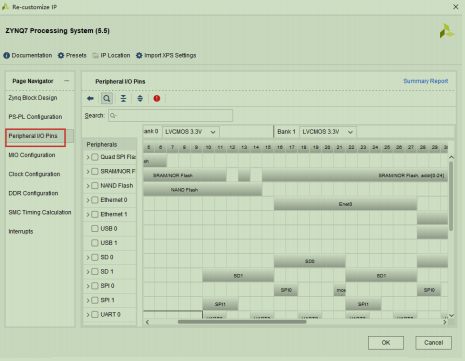Enable the Quad SPI Flash checkbox
This screenshot has width=465, height=361.
(95, 157)
